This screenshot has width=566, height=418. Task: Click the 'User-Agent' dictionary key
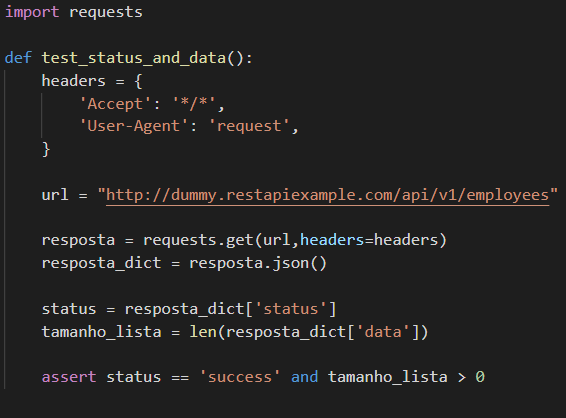pyautogui.click(x=134, y=126)
